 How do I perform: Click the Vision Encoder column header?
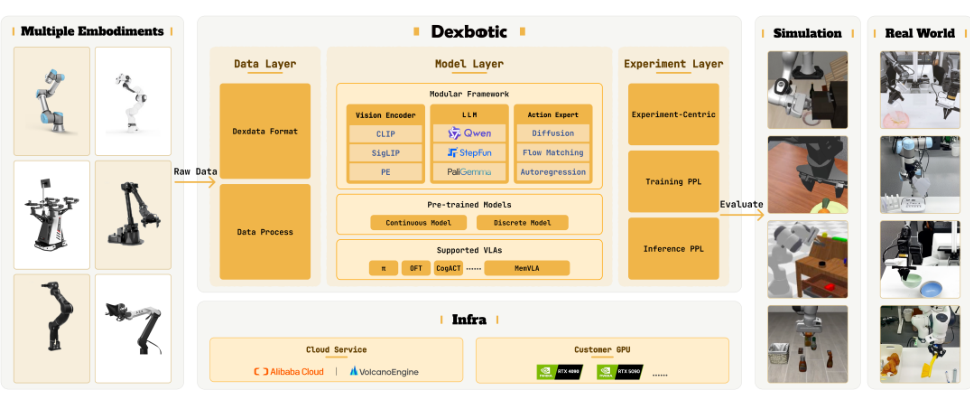point(385,115)
